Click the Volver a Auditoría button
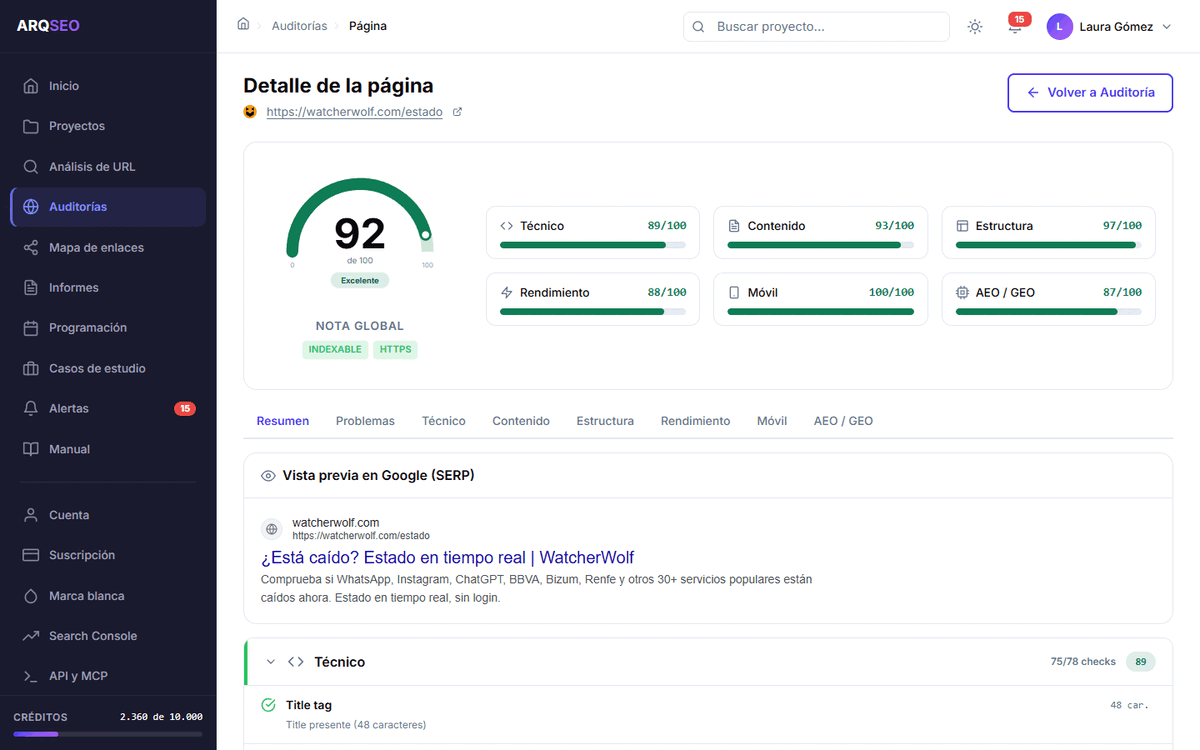Image resolution: width=1200 pixels, height=750 pixels. pos(1090,92)
